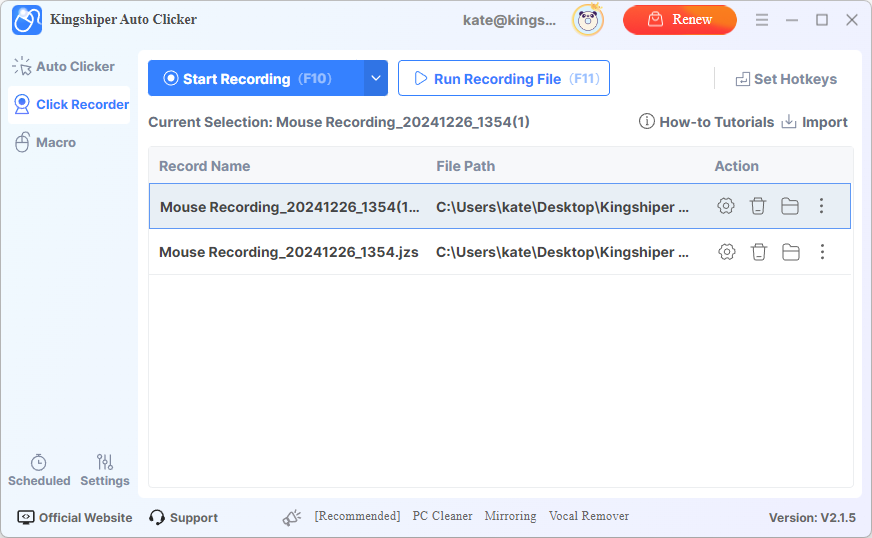
Task: Open settings gear for Mouse Recording_20241226_1354(1) row
Action: coord(726,206)
